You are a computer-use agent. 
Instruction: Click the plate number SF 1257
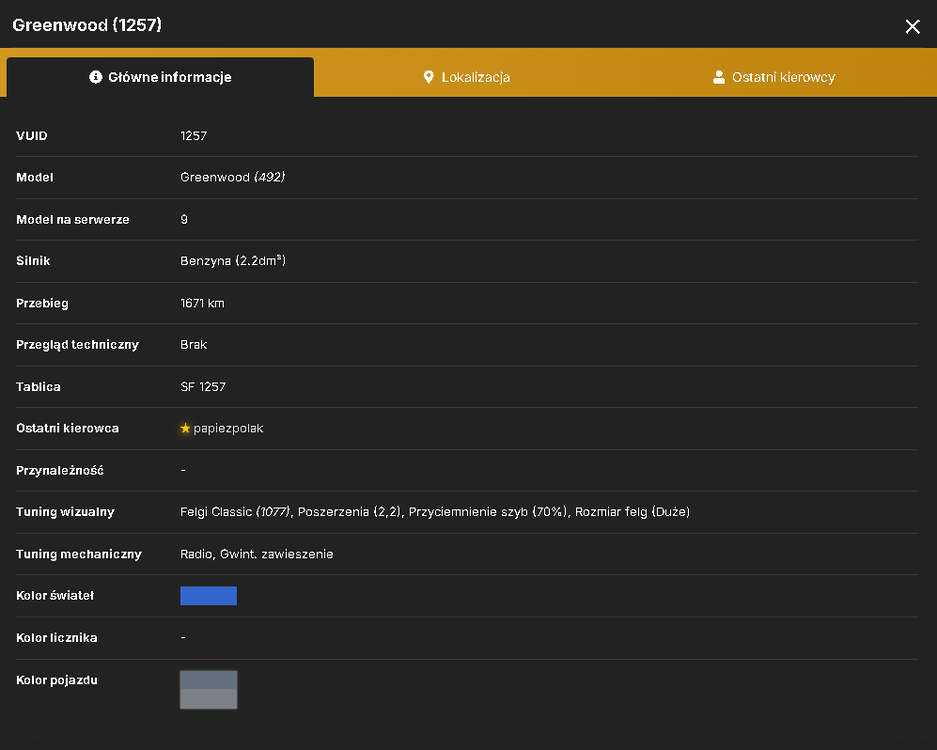point(203,387)
